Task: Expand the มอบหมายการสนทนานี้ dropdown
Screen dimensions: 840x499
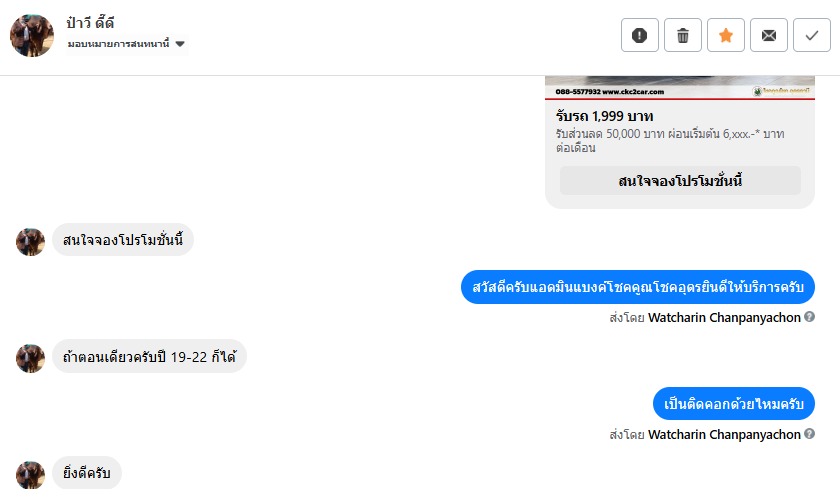Action: point(180,44)
